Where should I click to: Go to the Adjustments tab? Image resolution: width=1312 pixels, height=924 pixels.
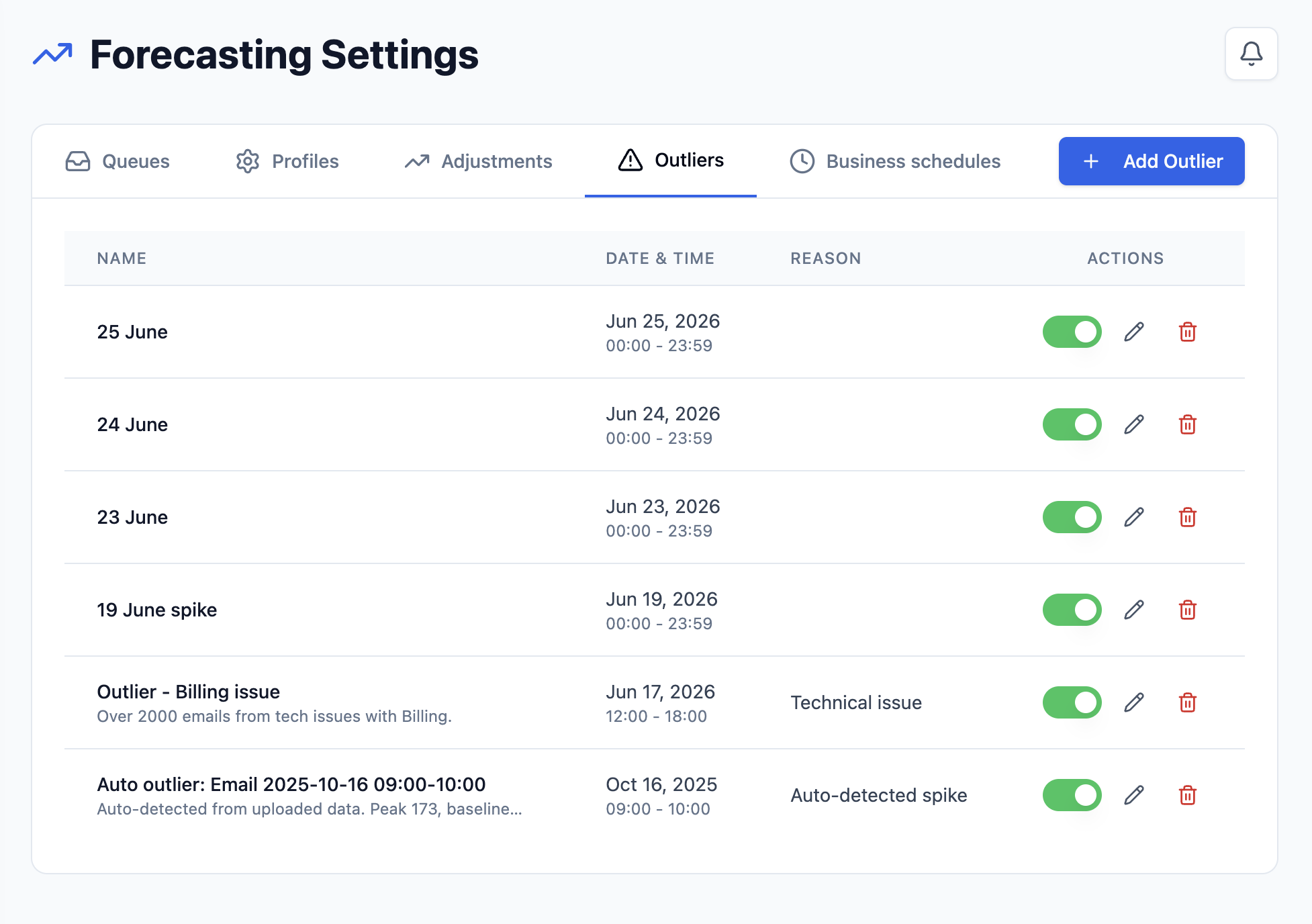coord(478,161)
